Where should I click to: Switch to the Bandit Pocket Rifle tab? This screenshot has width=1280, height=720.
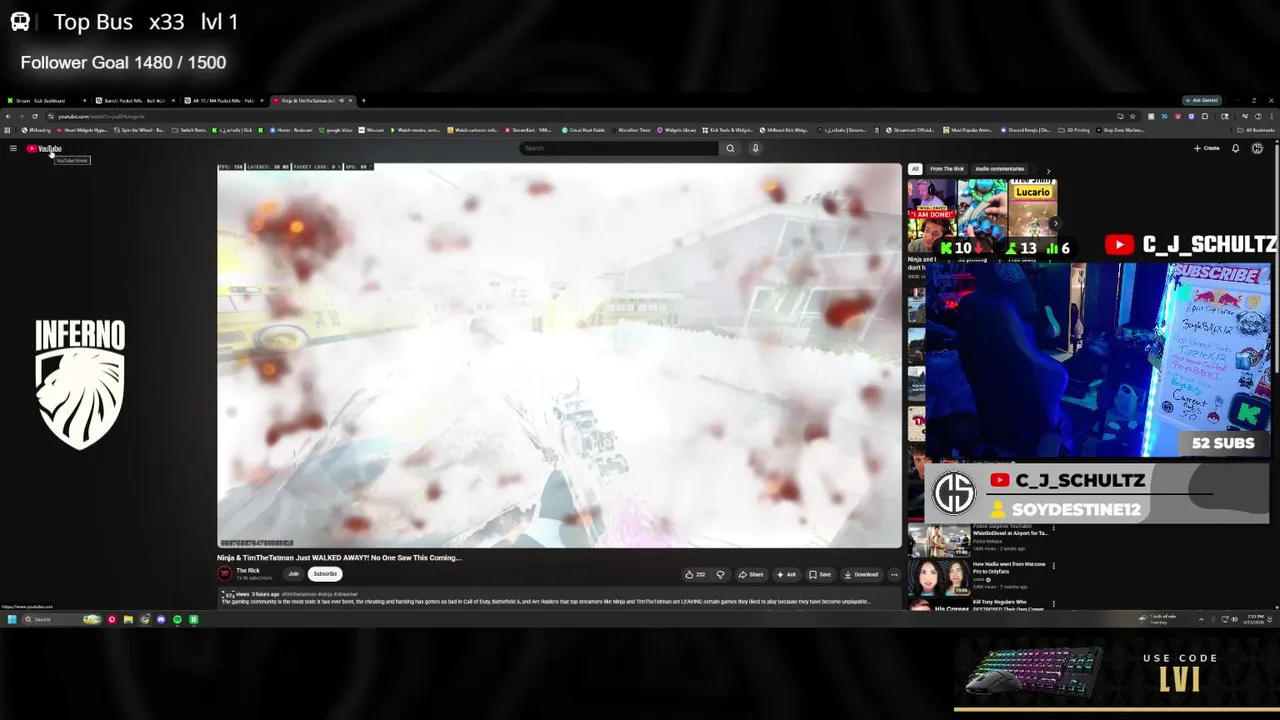coord(135,100)
